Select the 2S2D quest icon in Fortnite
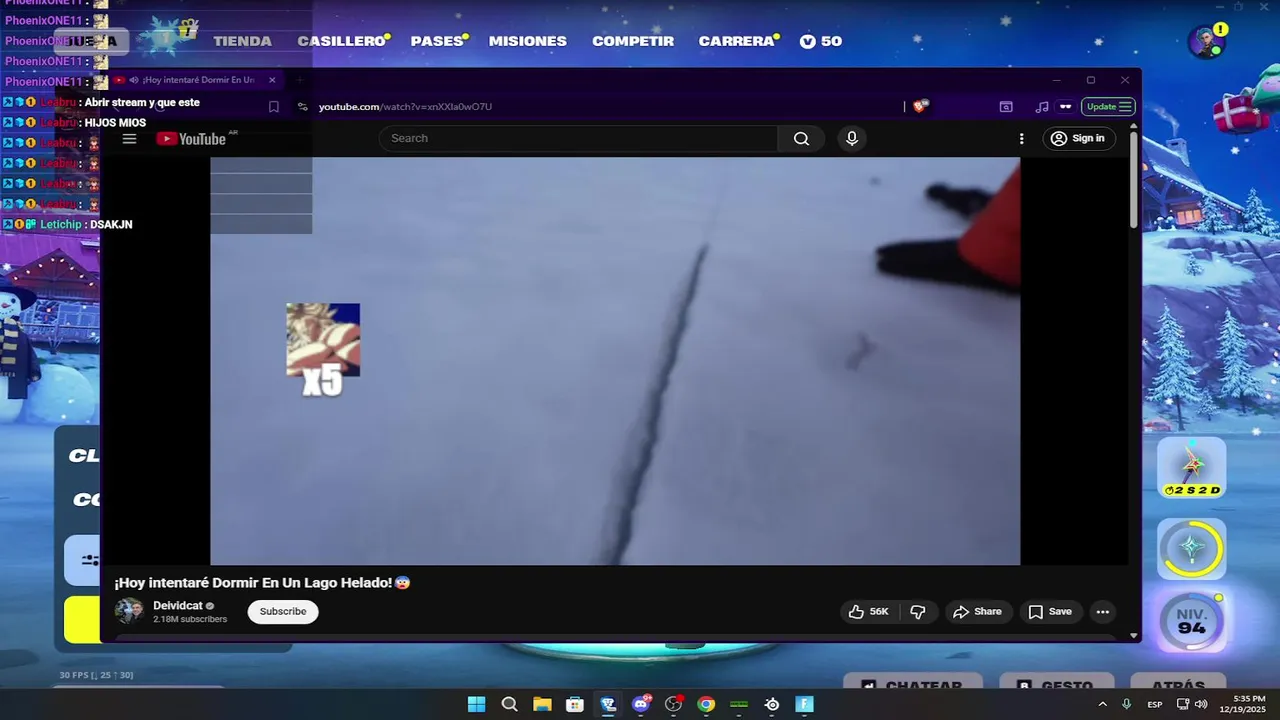 pos(1192,467)
